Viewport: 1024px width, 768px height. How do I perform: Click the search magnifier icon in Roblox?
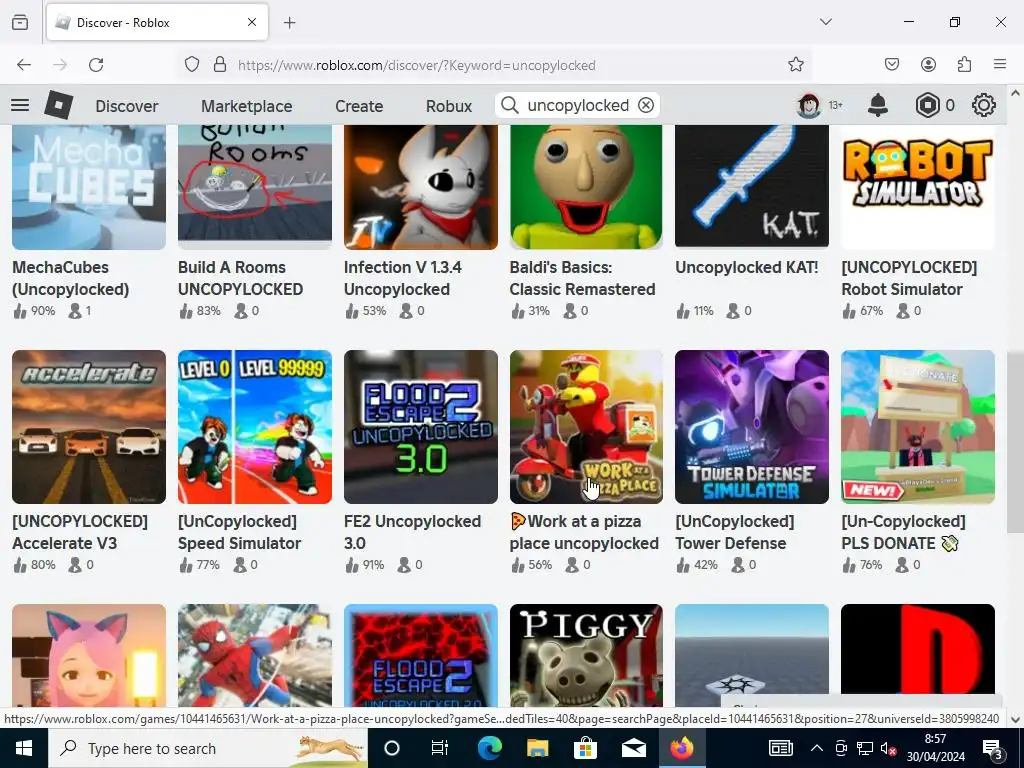click(x=510, y=105)
